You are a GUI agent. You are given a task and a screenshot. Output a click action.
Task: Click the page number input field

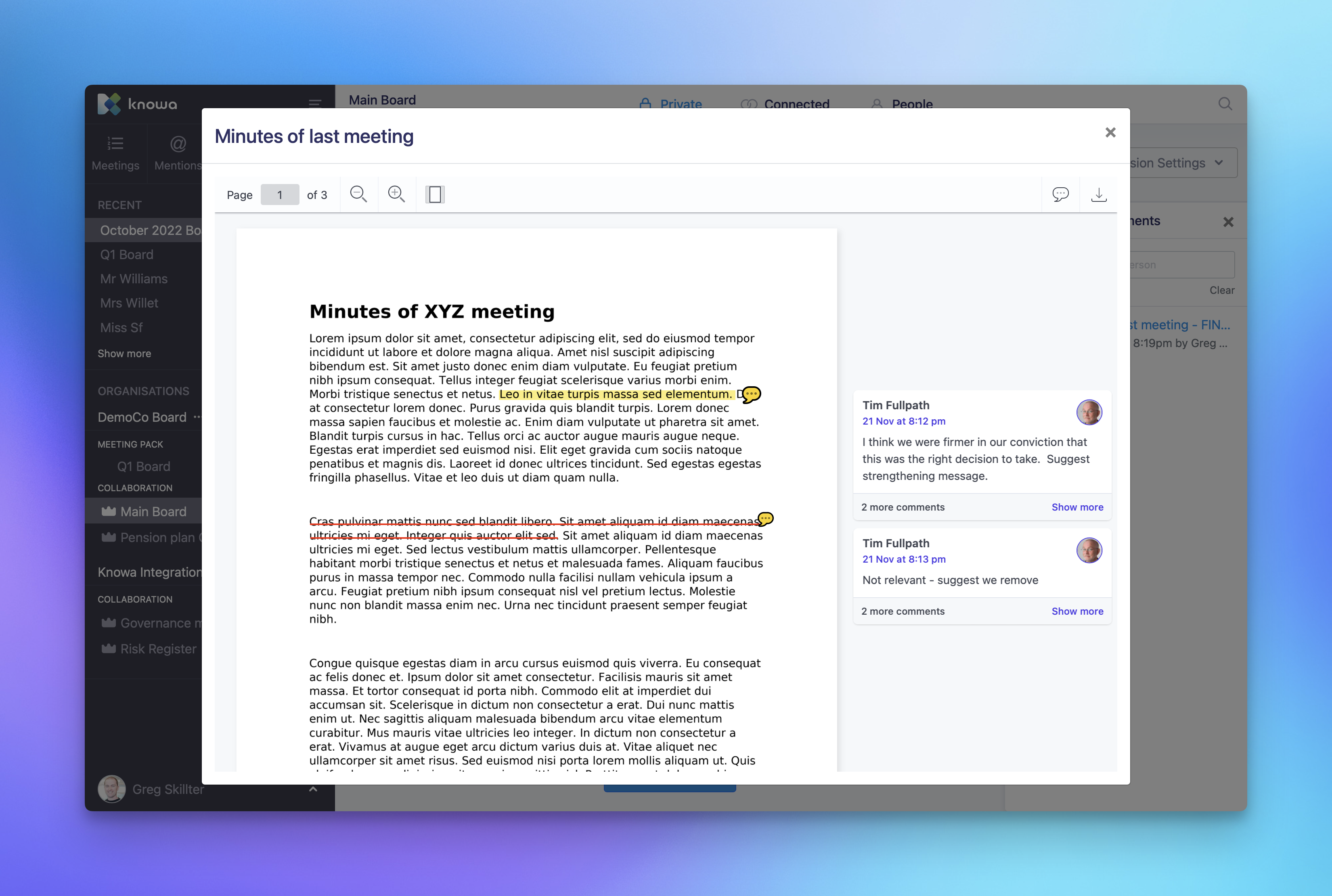pos(279,194)
